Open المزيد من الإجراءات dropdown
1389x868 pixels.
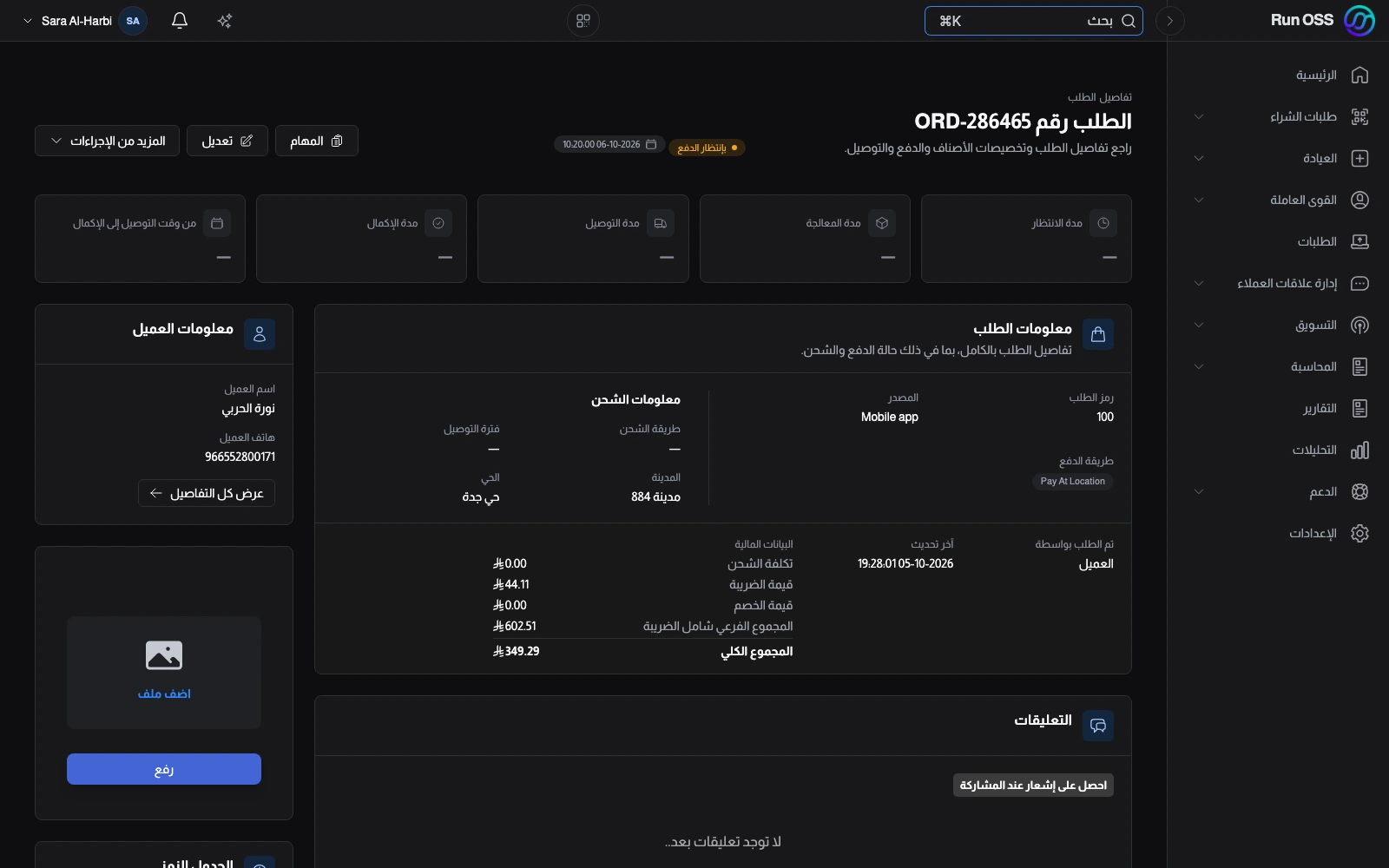pyautogui.click(x=108, y=141)
